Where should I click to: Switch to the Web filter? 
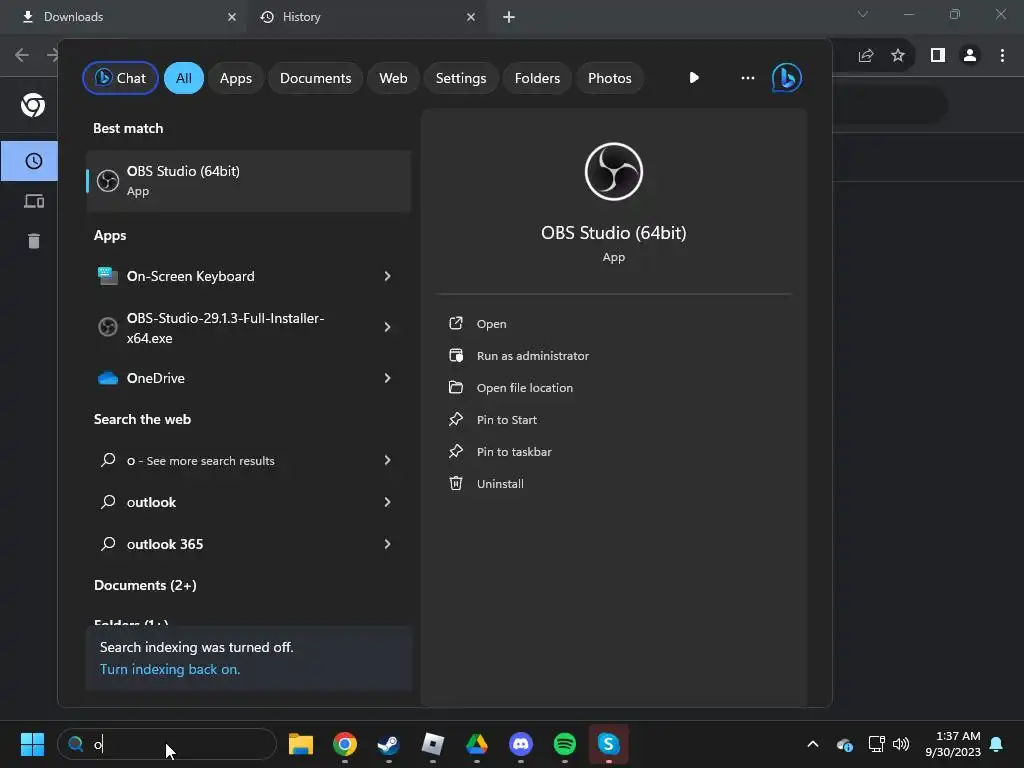[393, 78]
